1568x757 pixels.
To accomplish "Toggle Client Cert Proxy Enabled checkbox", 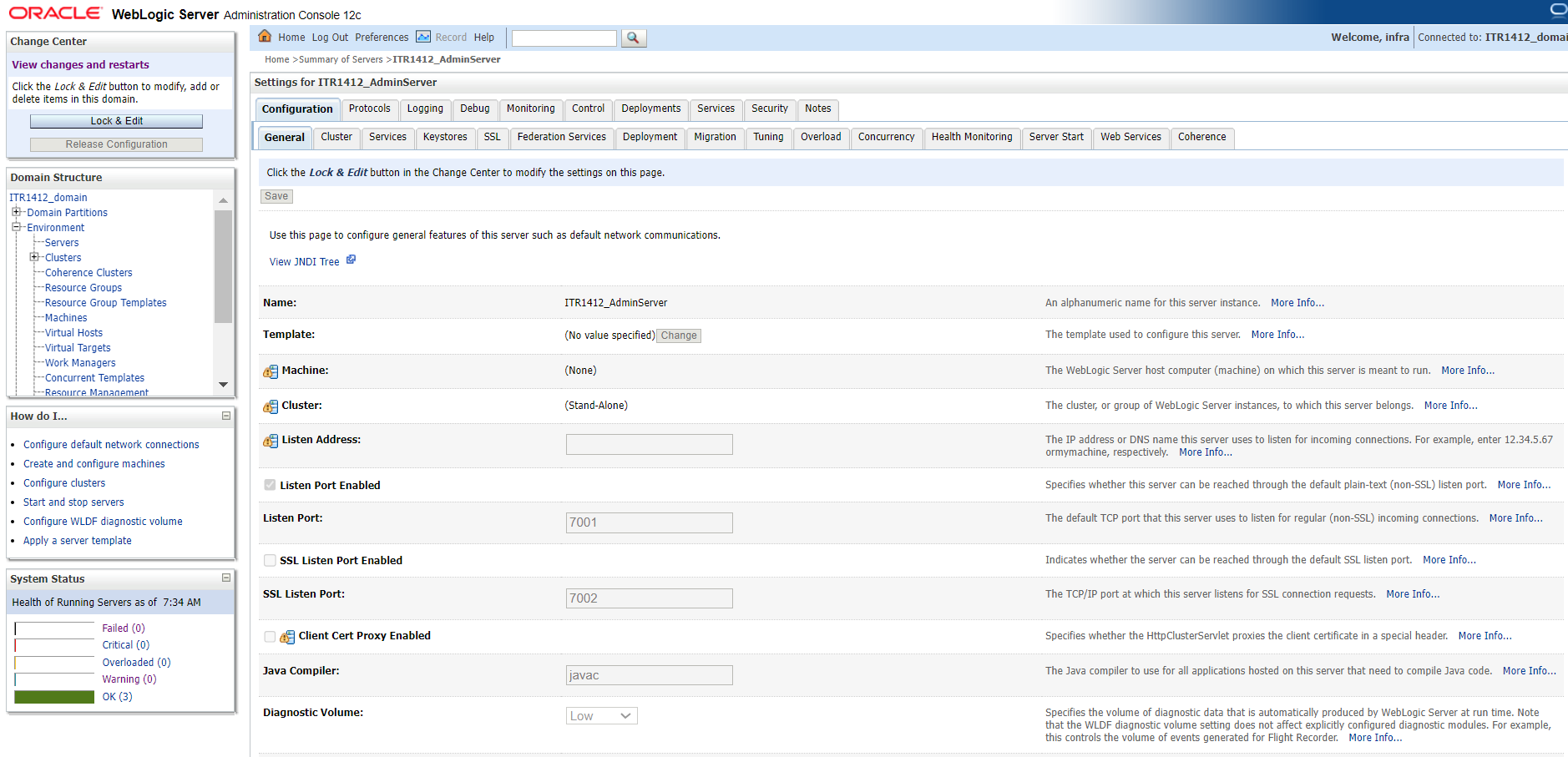I will [x=270, y=637].
